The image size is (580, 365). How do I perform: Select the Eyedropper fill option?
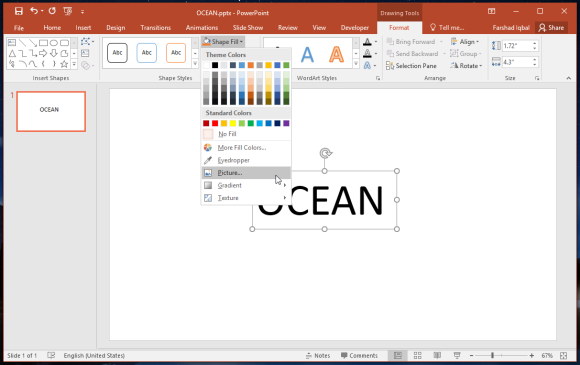[246, 160]
